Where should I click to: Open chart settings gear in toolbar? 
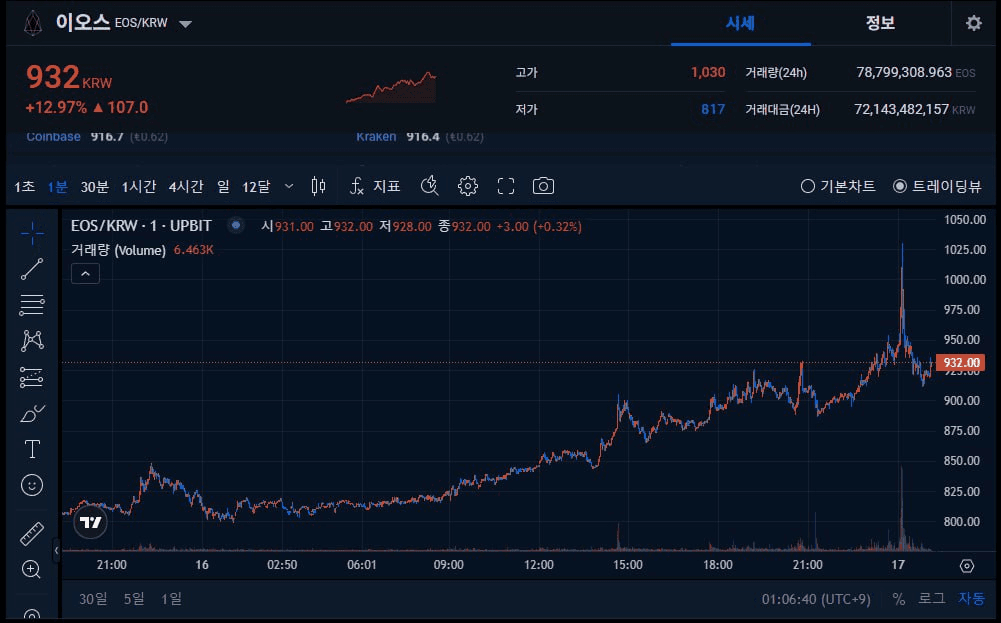(468, 186)
